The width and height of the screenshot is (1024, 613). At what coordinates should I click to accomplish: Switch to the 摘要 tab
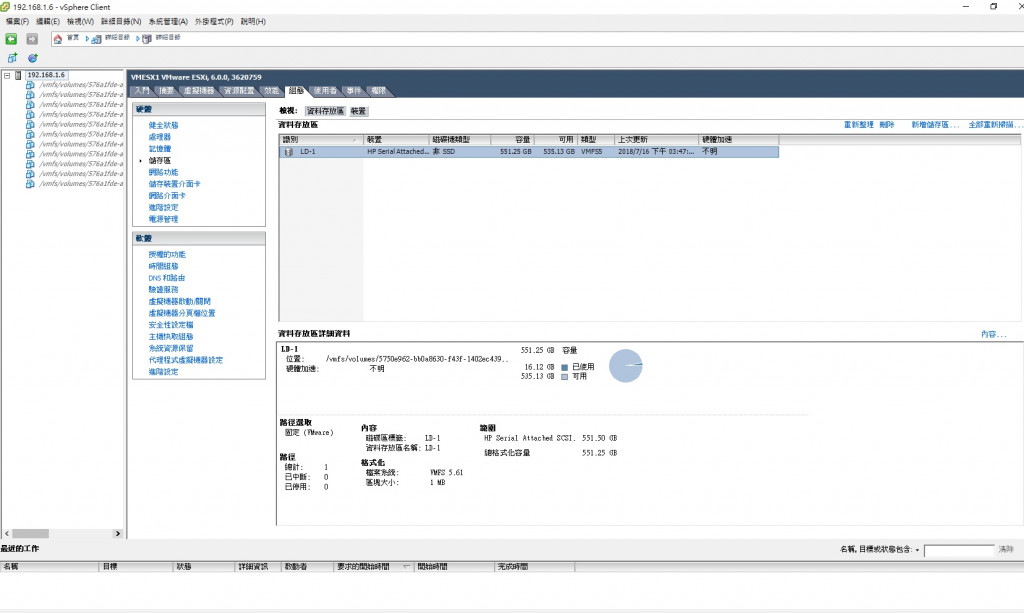167,91
